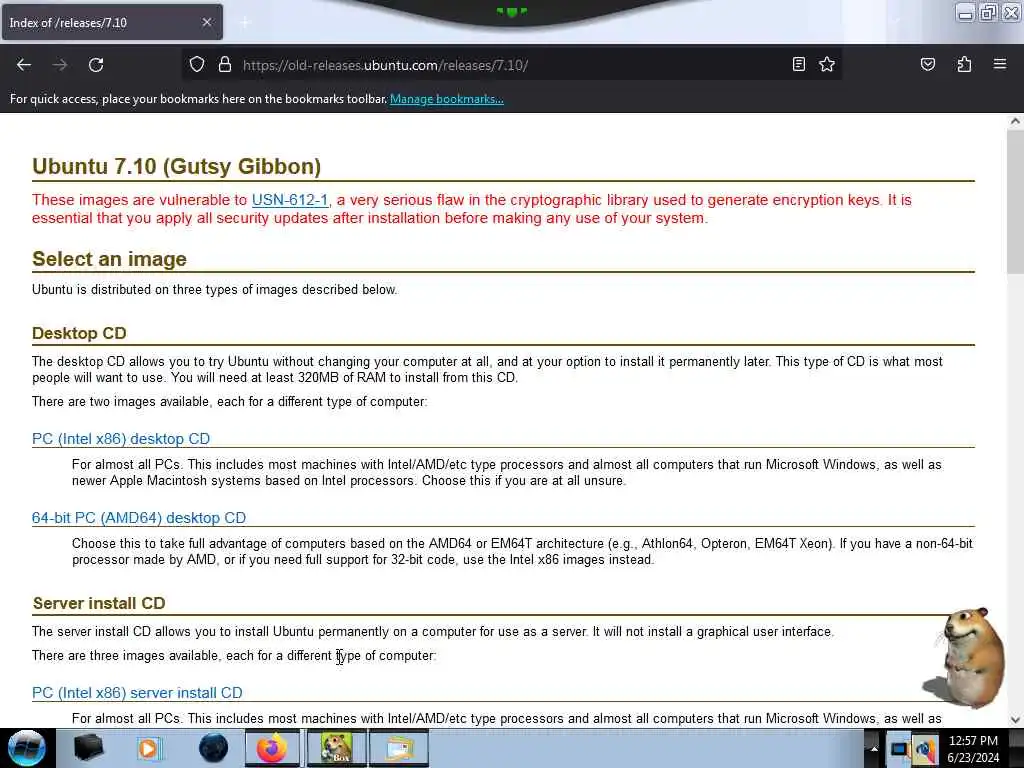1024x768 pixels.
Task: Open the Windows Start button
Action: (27, 748)
